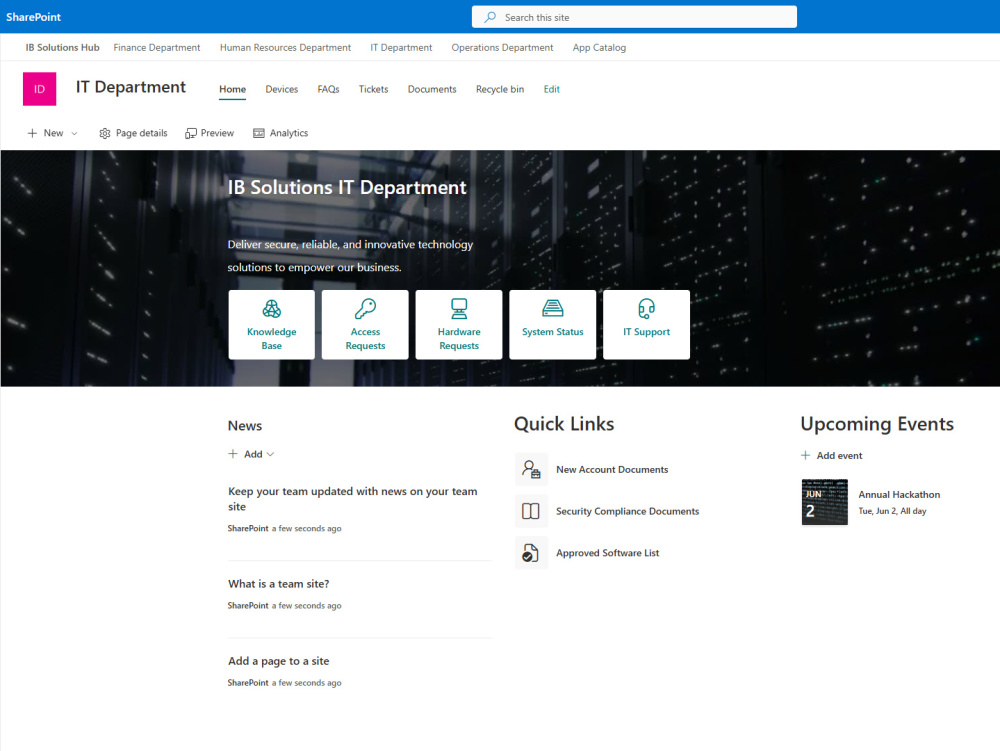The image size is (1000, 751).
Task: Click the Upcoming Events section heading
Action: tap(877, 424)
